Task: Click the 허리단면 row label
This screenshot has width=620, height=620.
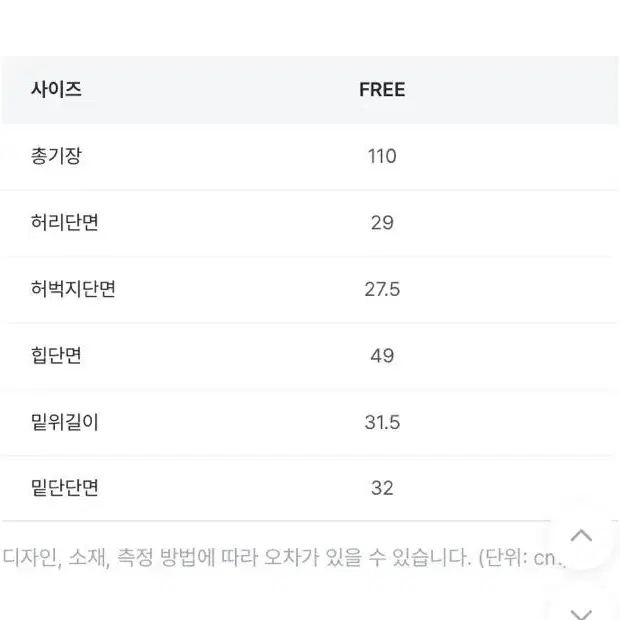Action: point(64,222)
